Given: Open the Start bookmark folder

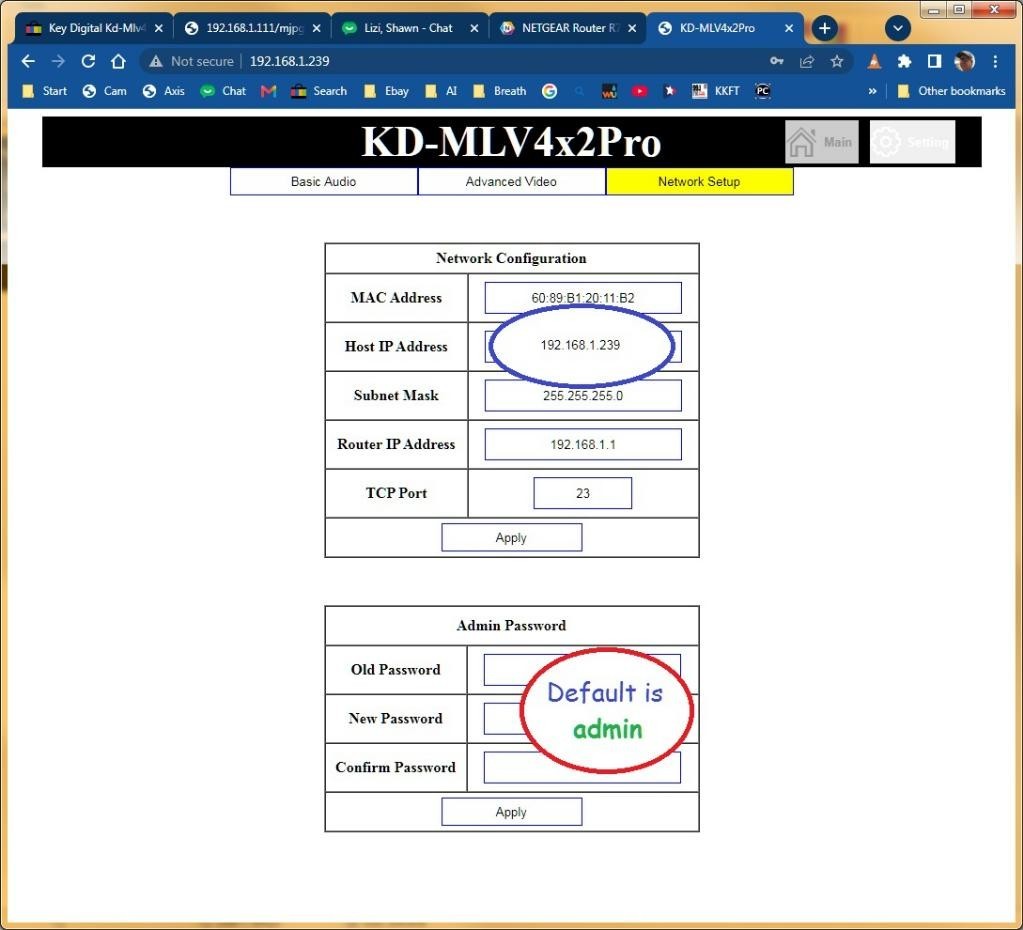Looking at the screenshot, I should click(x=44, y=91).
